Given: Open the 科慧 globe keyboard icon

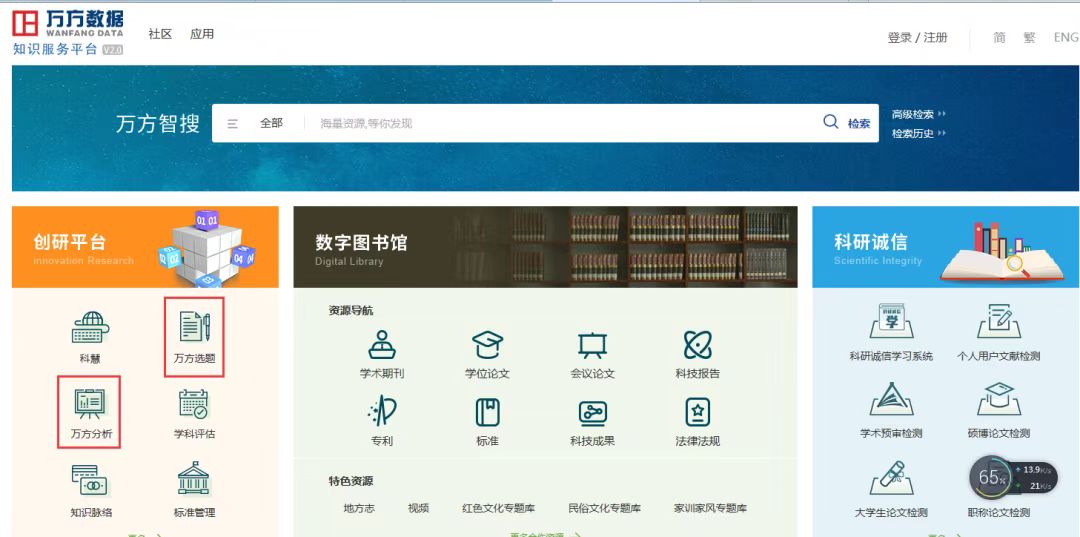Looking at the screenshot, I should click(90, 328).
